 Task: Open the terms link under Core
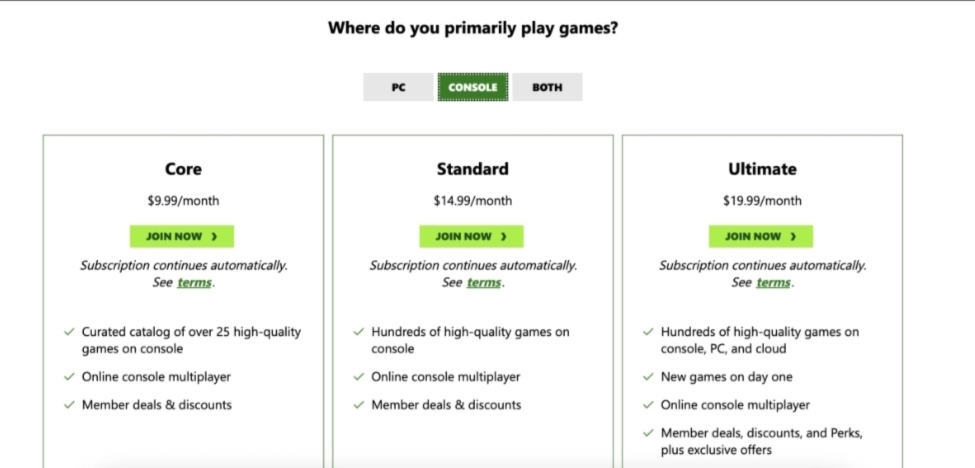click(194, 283)
